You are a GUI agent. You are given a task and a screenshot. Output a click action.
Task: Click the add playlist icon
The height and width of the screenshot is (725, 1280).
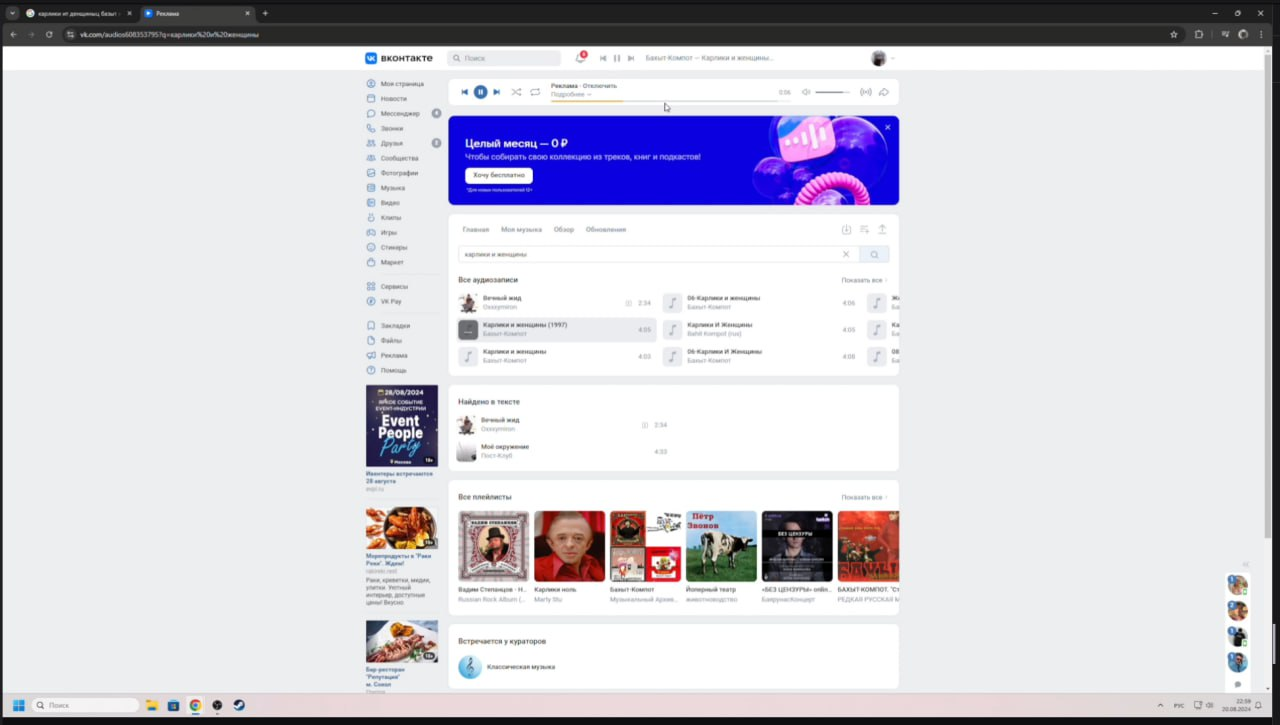coord(864,229)
